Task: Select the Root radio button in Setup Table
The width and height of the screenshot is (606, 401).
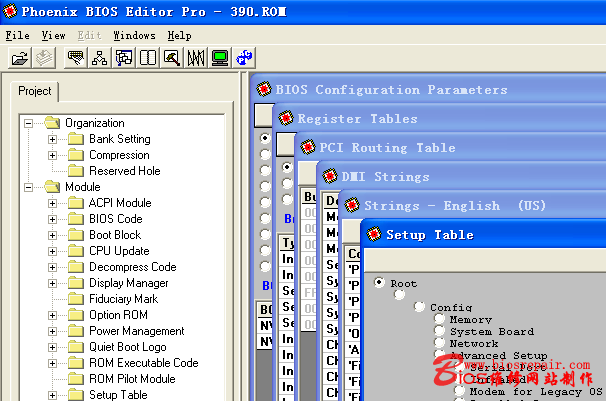Action: click(380, 282)
